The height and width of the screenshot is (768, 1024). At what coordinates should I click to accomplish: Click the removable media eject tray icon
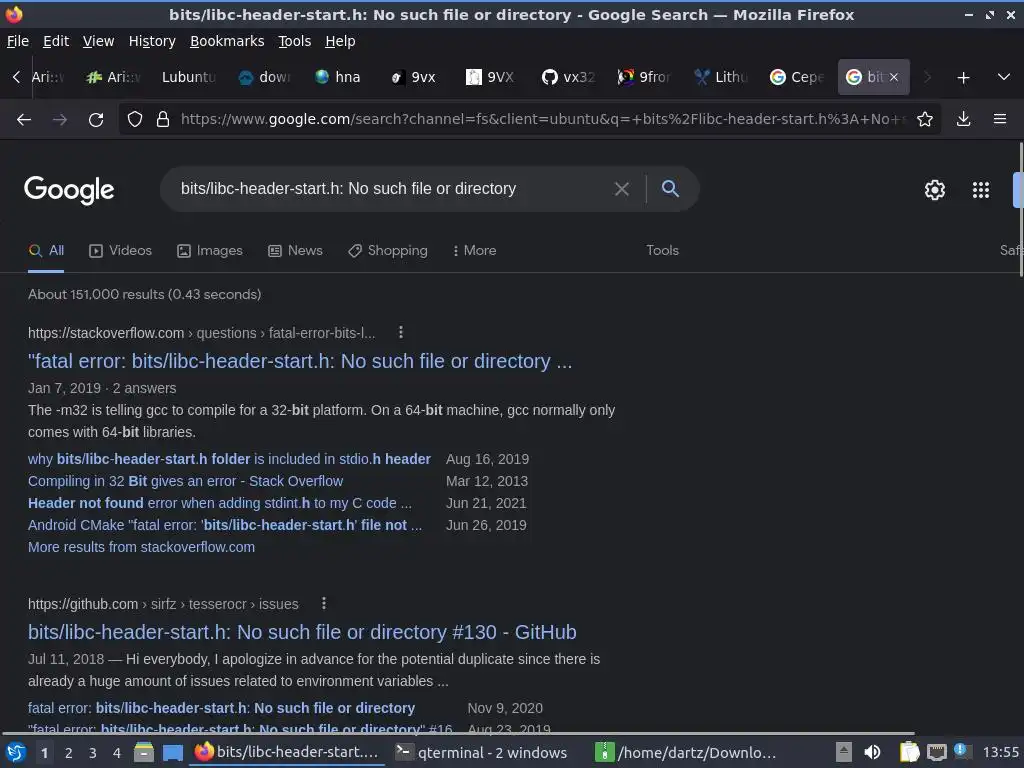[x=844, y=752]
